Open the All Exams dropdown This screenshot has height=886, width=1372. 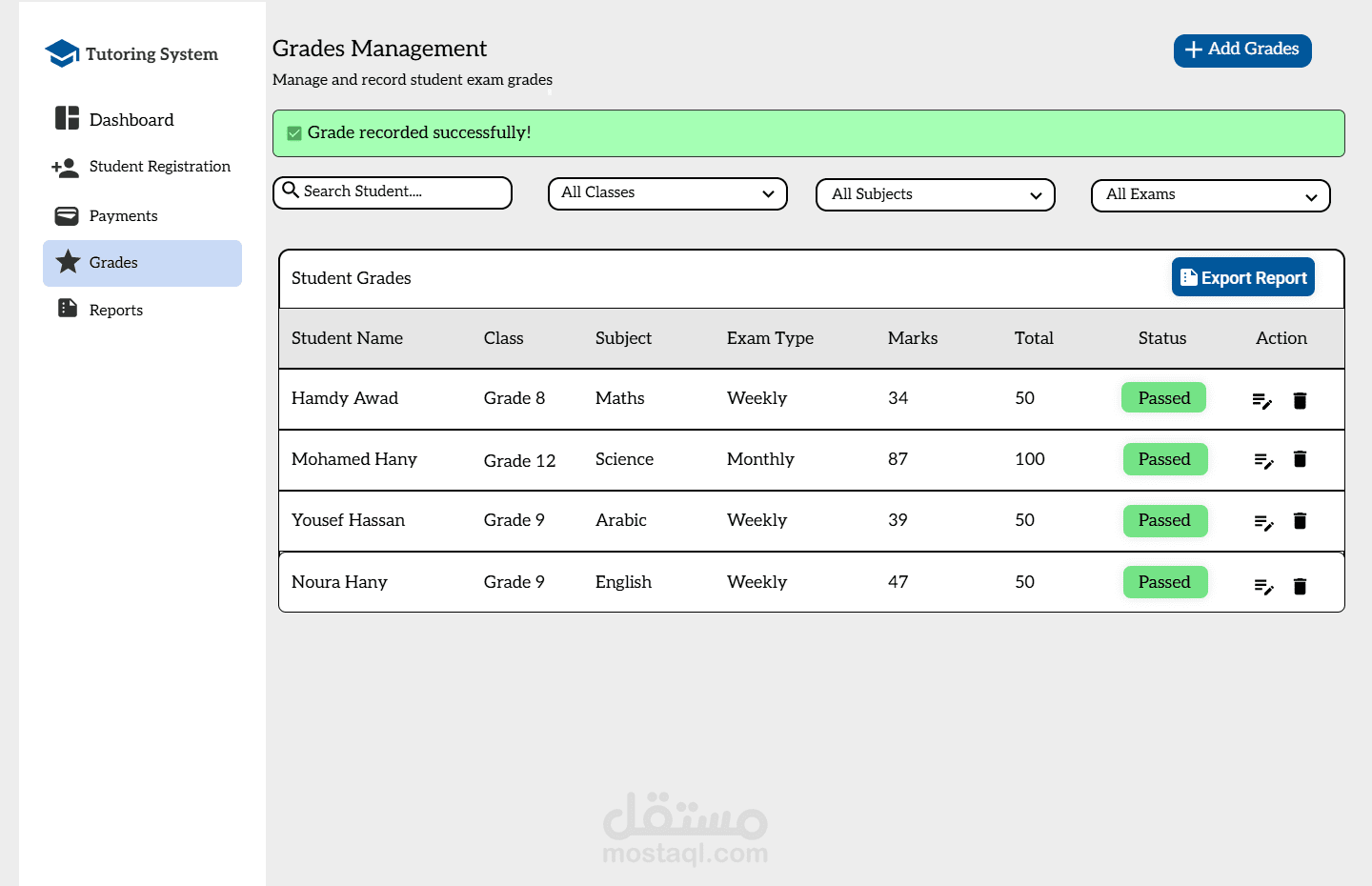[1211, 195]
